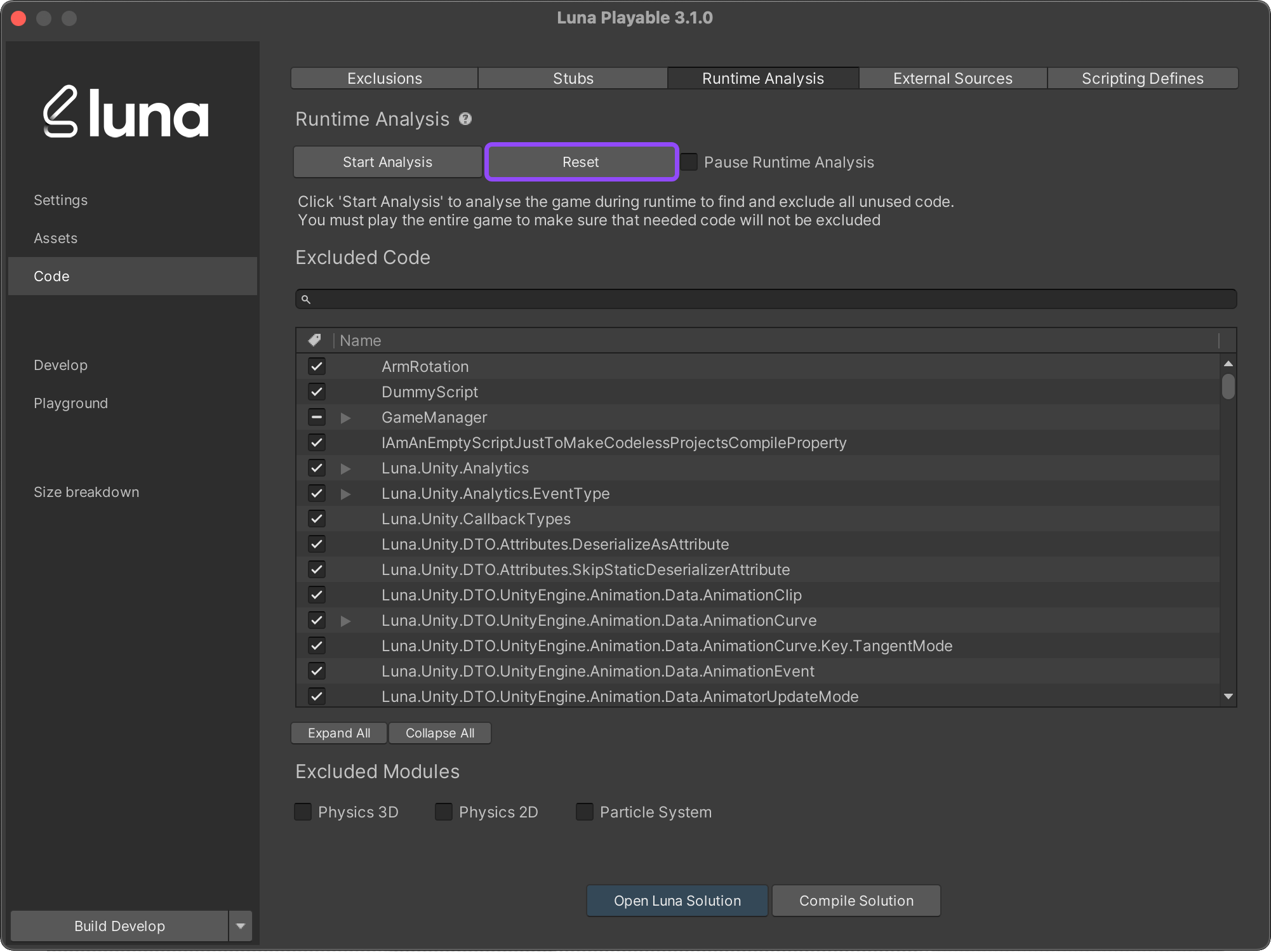Uncheck the Luna.Unity.CallbackTypes checkbox
This screenshot has width=1271, height=952.
tap(317, 519)
